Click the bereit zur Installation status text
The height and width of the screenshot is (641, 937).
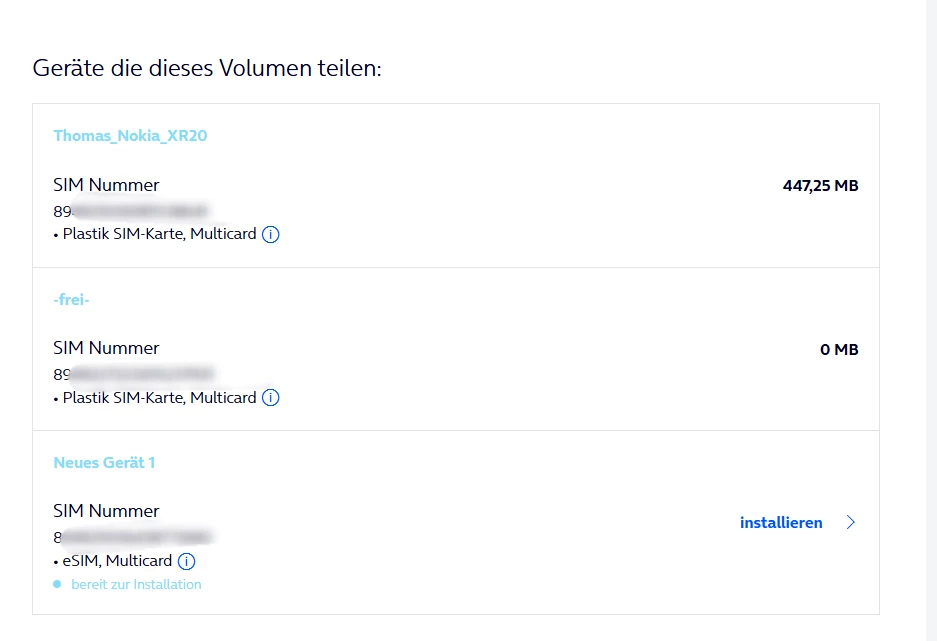136,584
